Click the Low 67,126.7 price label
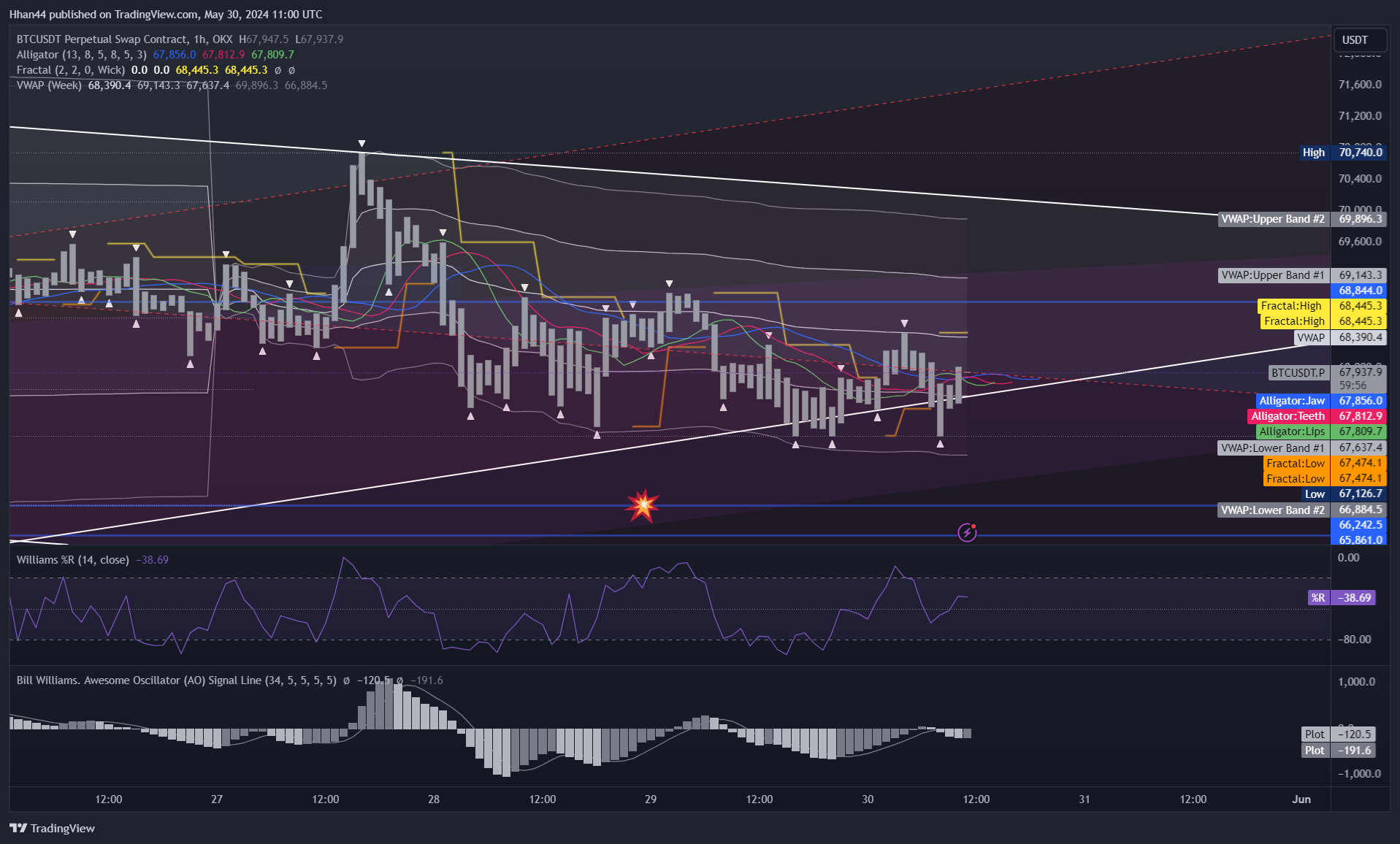 point(1344,494)
